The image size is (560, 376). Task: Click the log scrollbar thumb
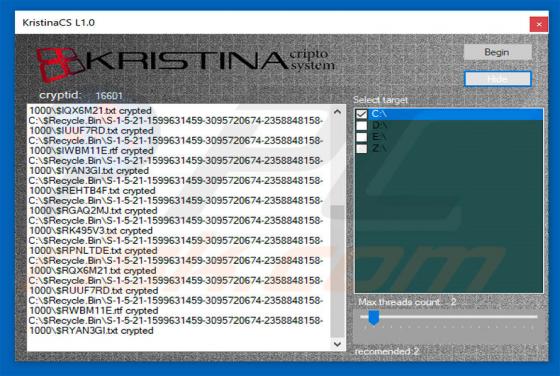[x=337, y=271]
